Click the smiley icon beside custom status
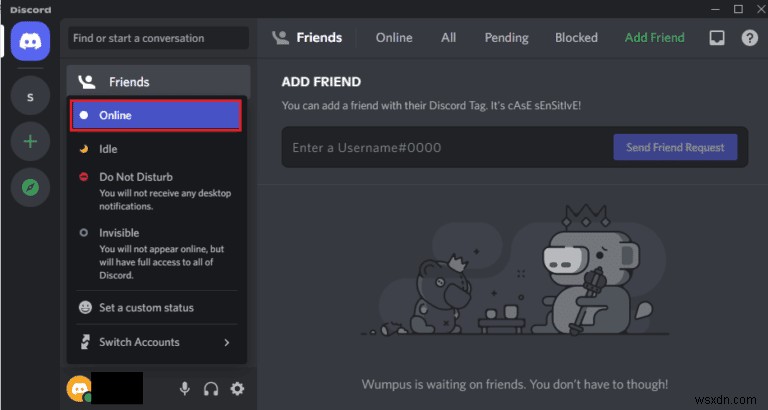This screenshot has height=410, width=768. pyautogui.click(x=85, y=308)
